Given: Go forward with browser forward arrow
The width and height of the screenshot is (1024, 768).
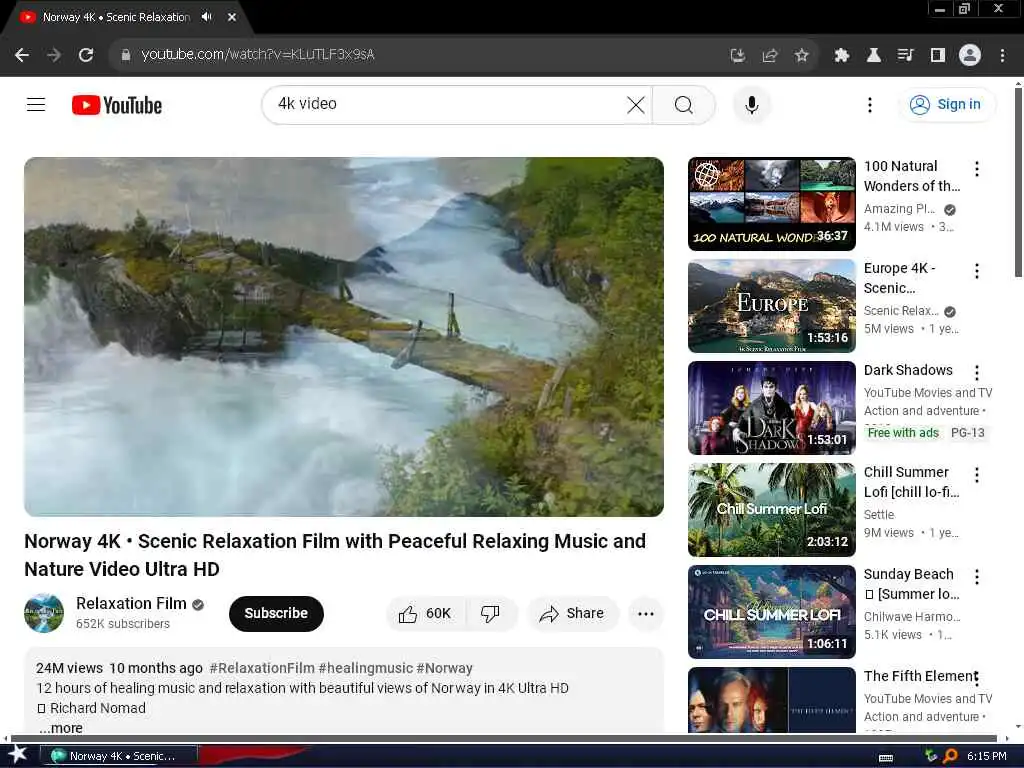Looking at the screenshot, I should (54, 55).
